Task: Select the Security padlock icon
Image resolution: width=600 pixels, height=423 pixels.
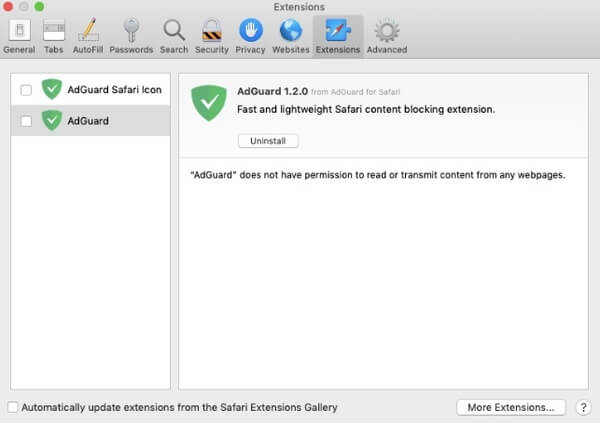Action: click(212, 36)
